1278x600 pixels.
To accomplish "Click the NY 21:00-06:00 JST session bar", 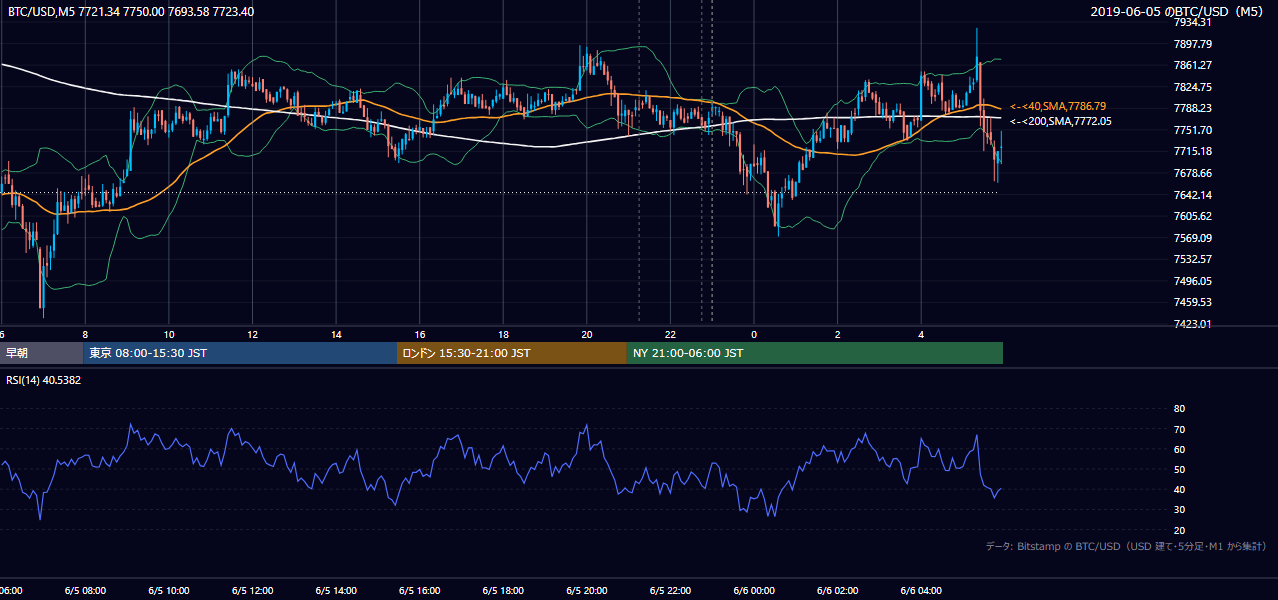I will 815,353.
